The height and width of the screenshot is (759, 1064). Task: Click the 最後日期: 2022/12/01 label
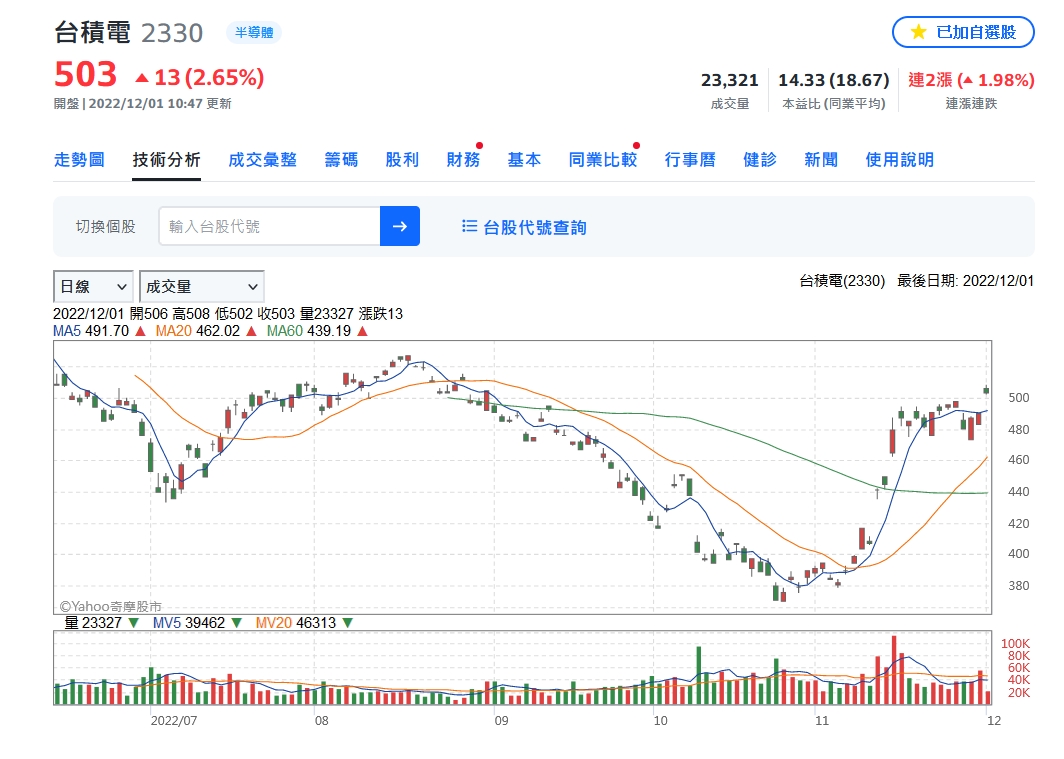[x=965, y=281]
